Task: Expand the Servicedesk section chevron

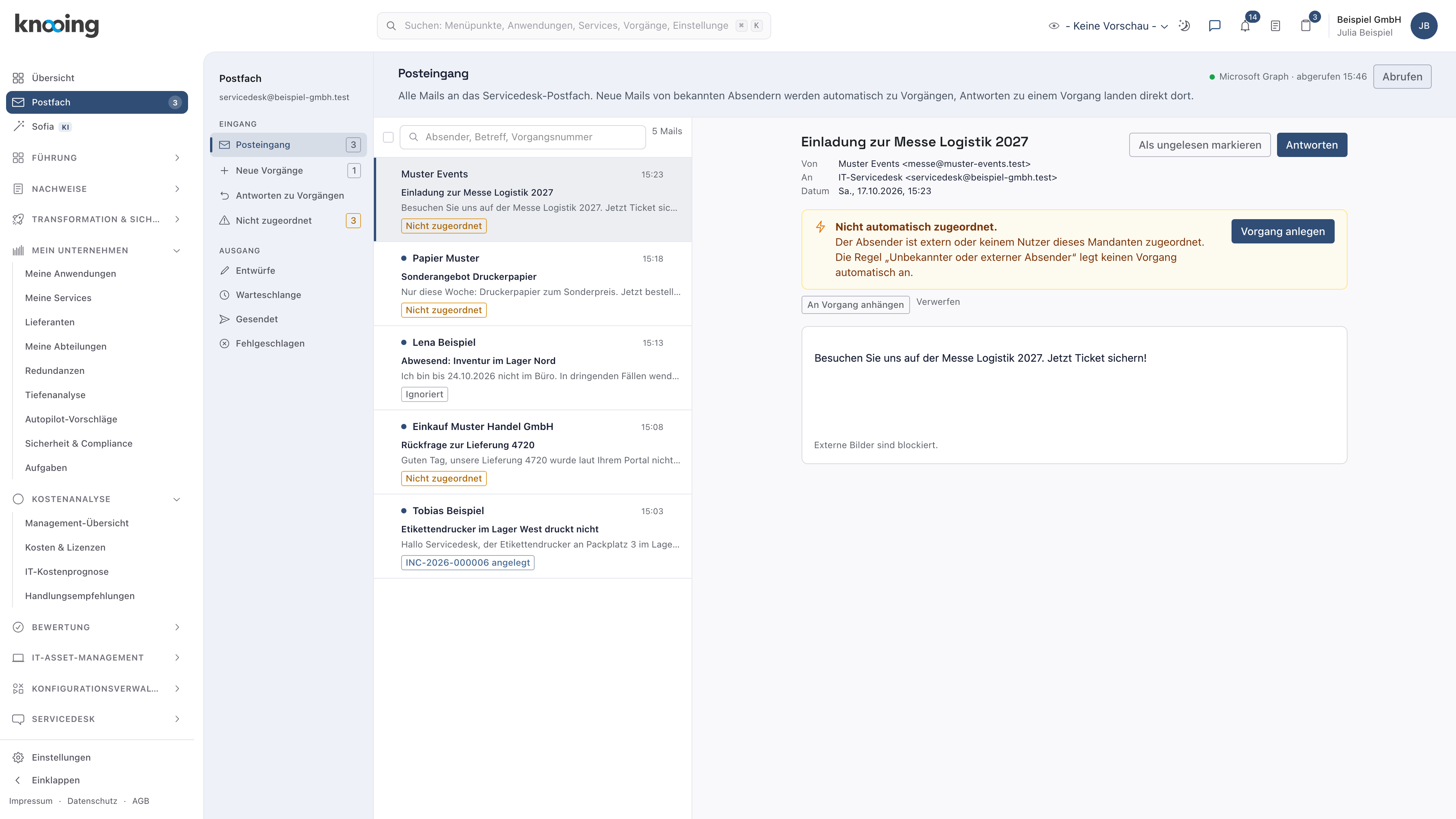Action: point(177,719)
